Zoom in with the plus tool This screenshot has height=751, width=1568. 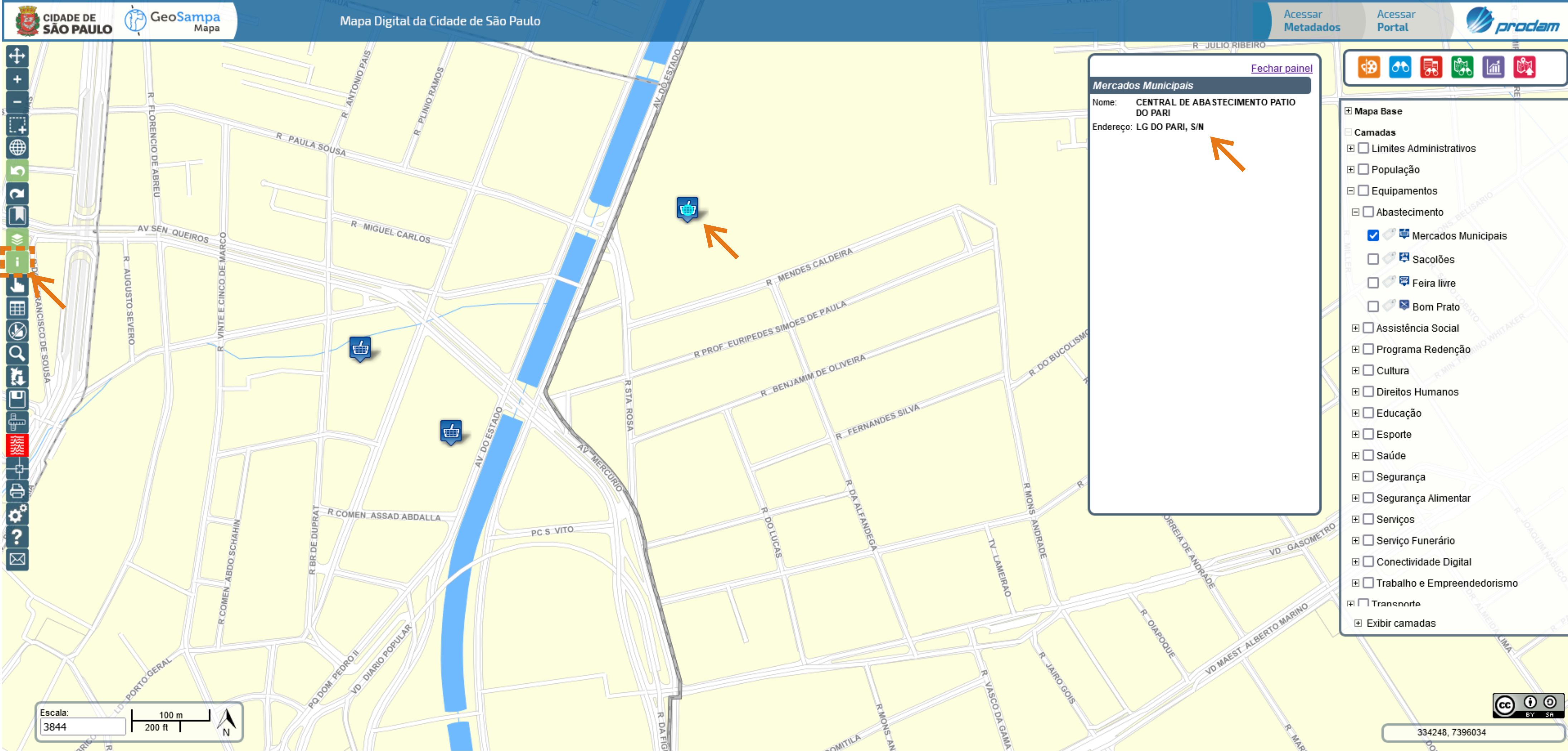click(x=17, y=79)
